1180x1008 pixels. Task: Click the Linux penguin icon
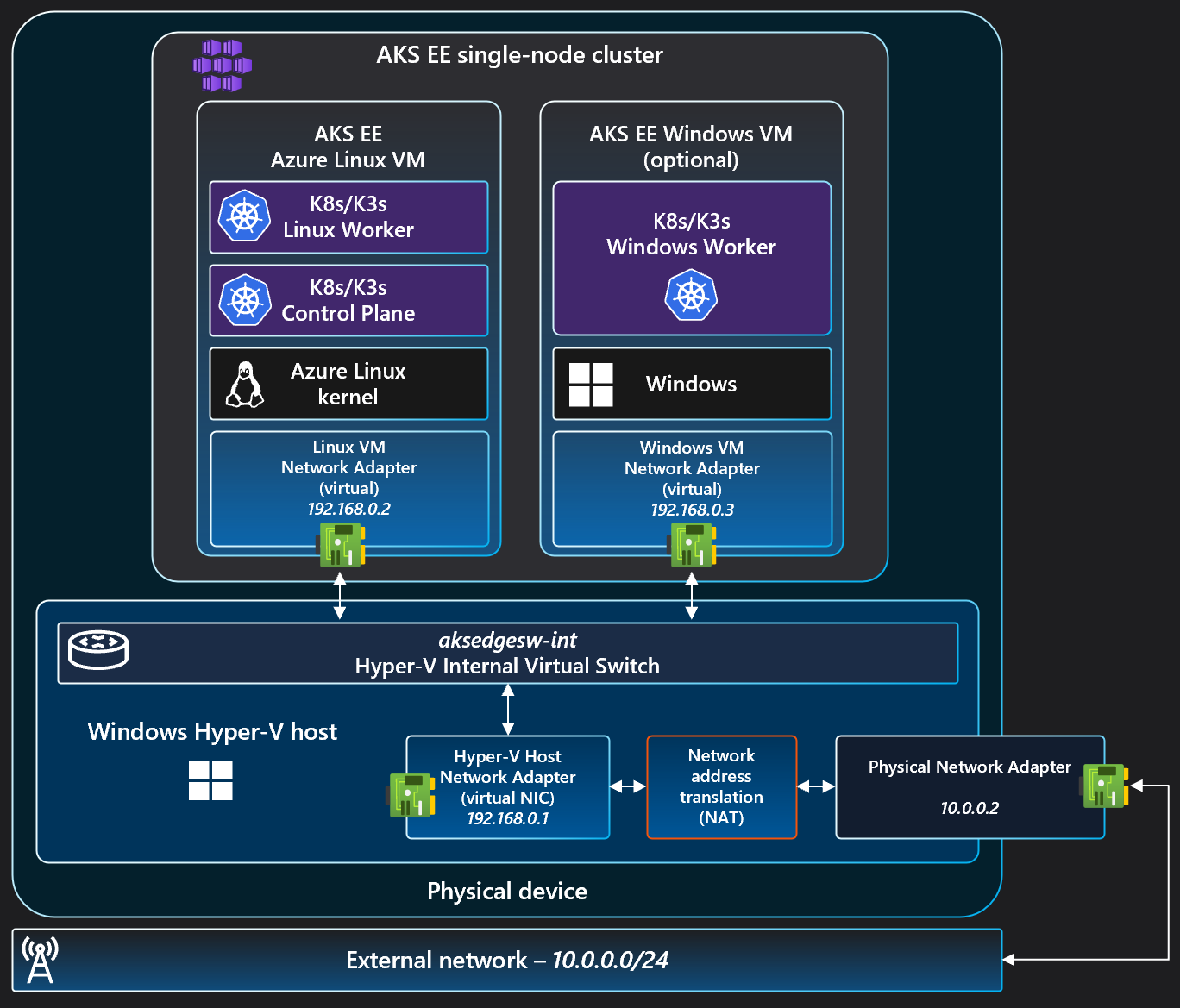pos(245,385)
